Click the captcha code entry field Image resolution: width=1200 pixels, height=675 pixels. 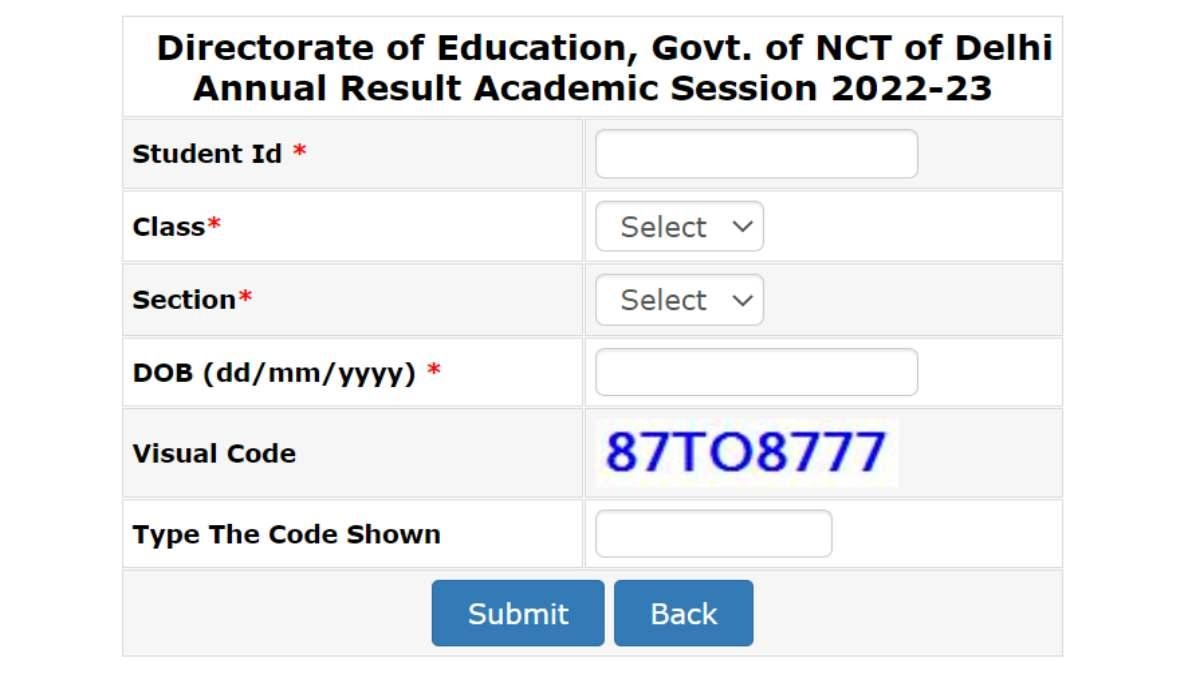(713, 534)
